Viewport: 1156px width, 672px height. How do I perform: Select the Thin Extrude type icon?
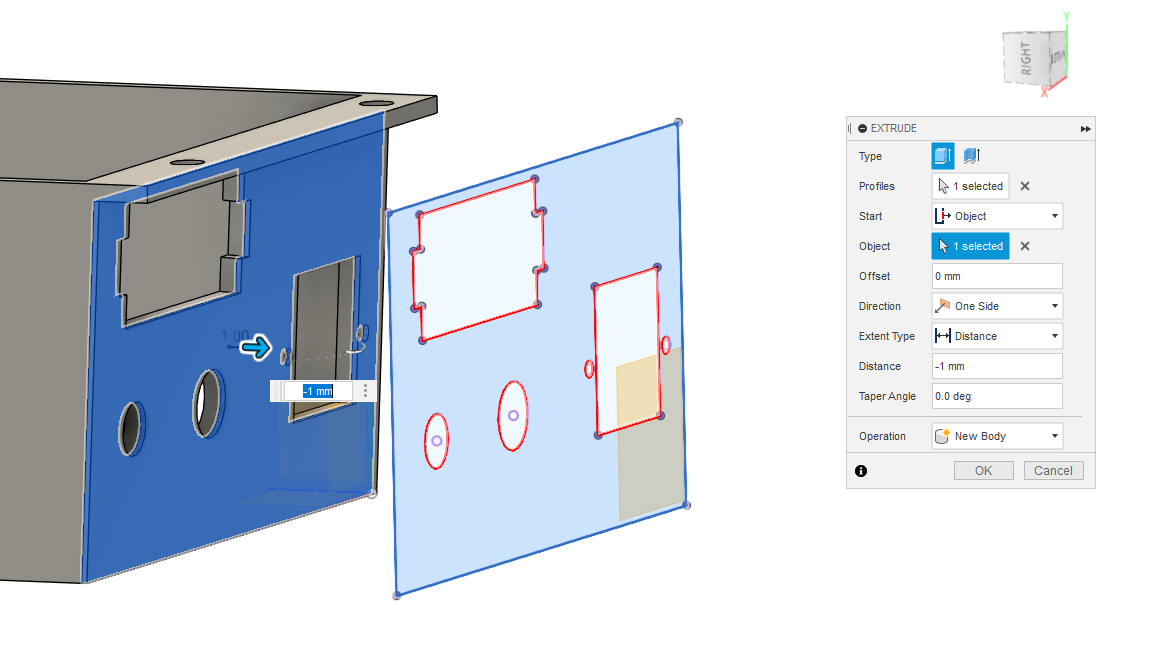click(x=971, y=156)
